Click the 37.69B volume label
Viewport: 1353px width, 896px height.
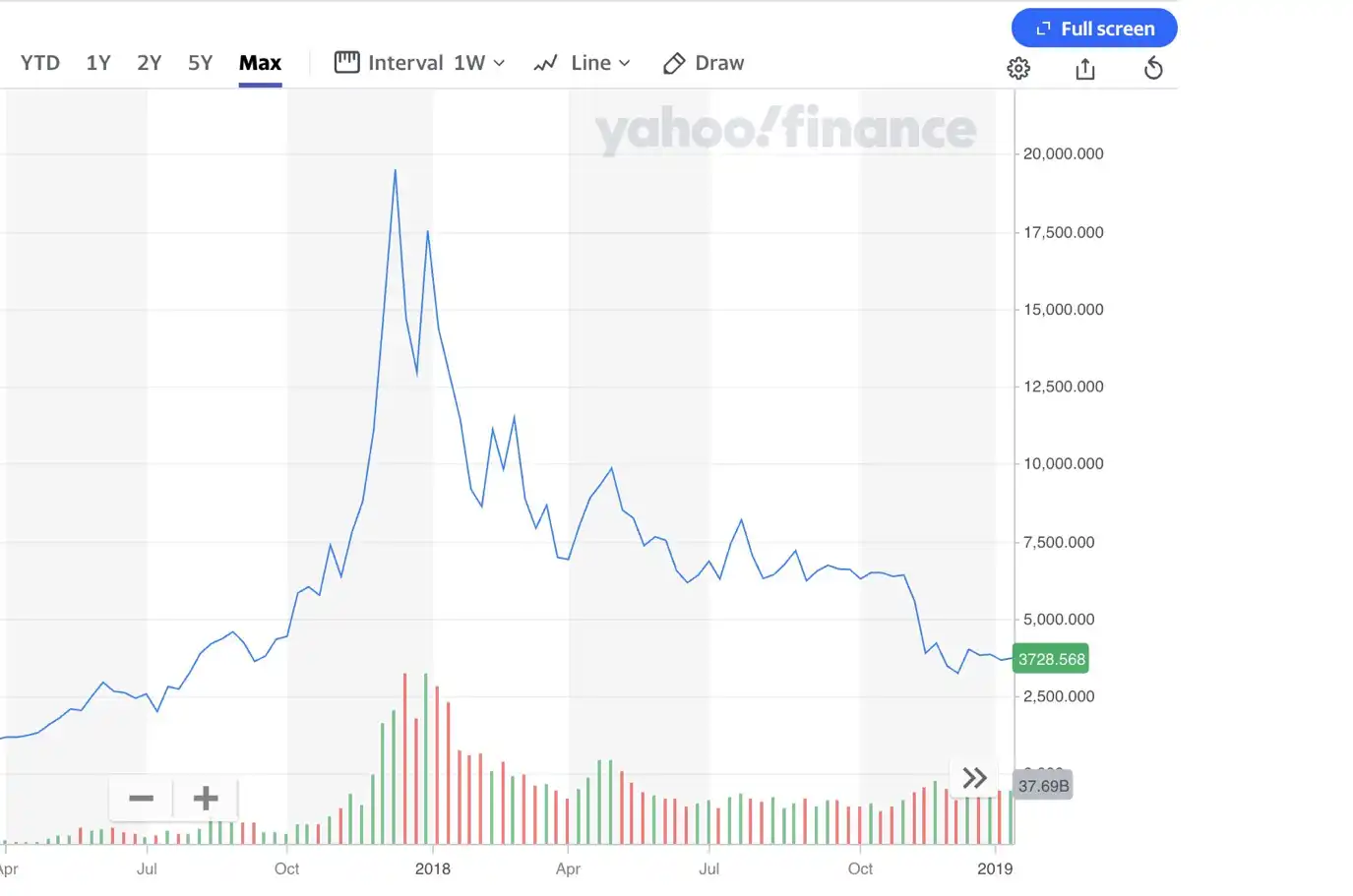[1043, 785]
